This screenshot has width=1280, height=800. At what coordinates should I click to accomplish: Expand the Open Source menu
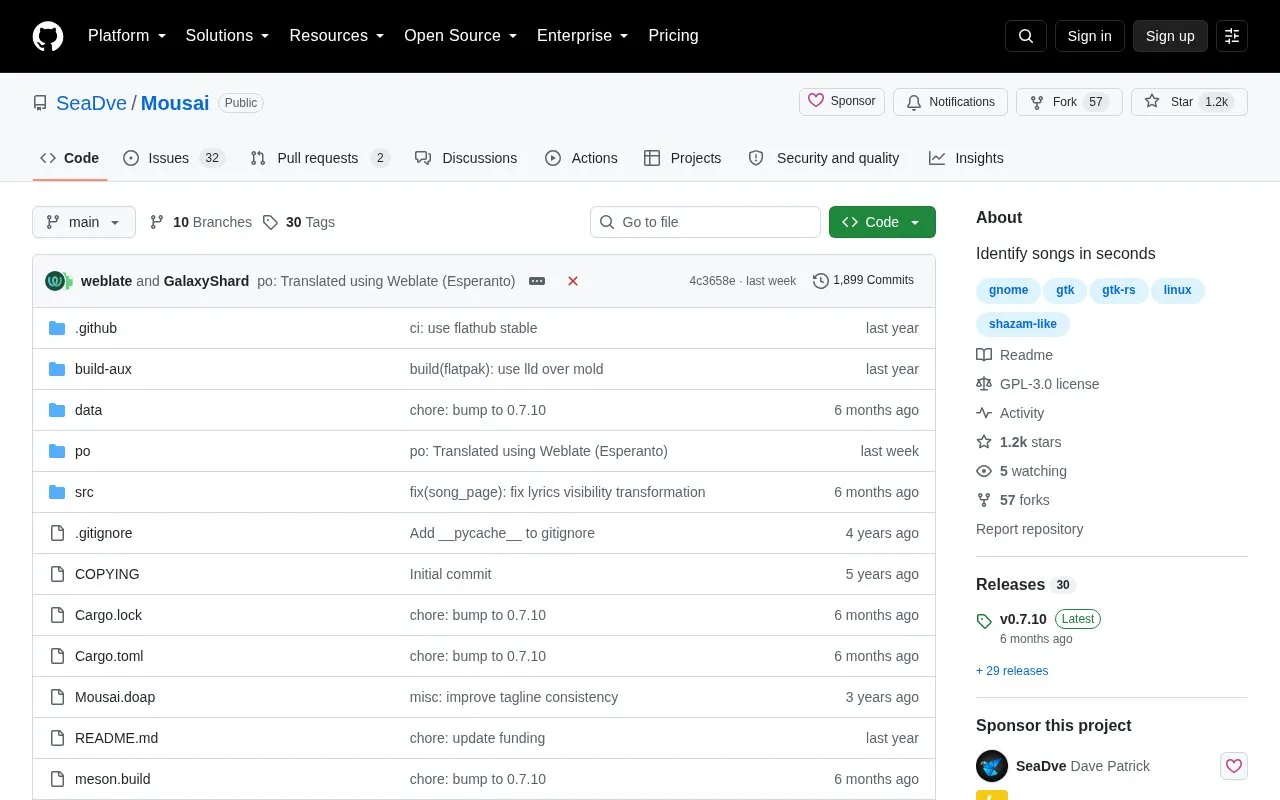[460, 36]
